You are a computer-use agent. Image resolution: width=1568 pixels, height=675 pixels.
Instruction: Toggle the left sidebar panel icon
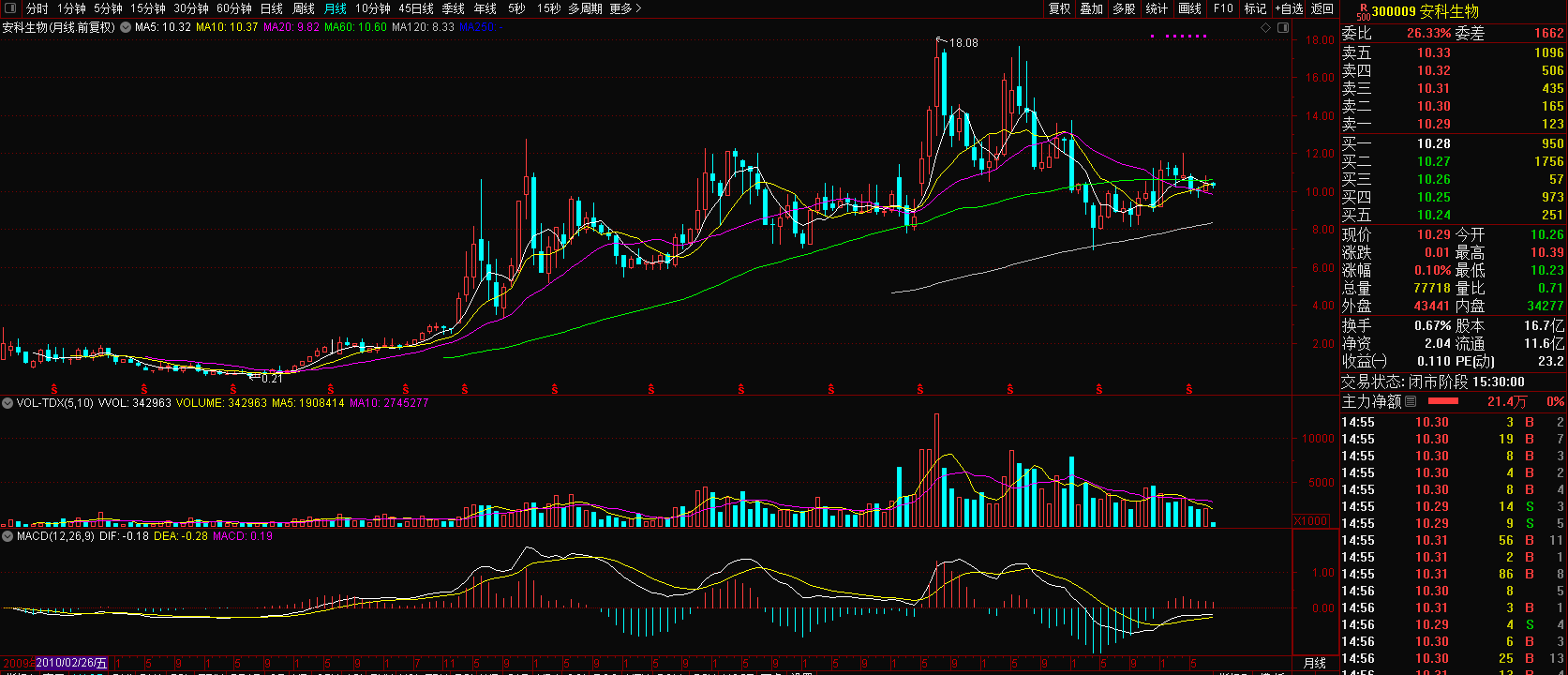pyautogui.click(x=10, y=8)
